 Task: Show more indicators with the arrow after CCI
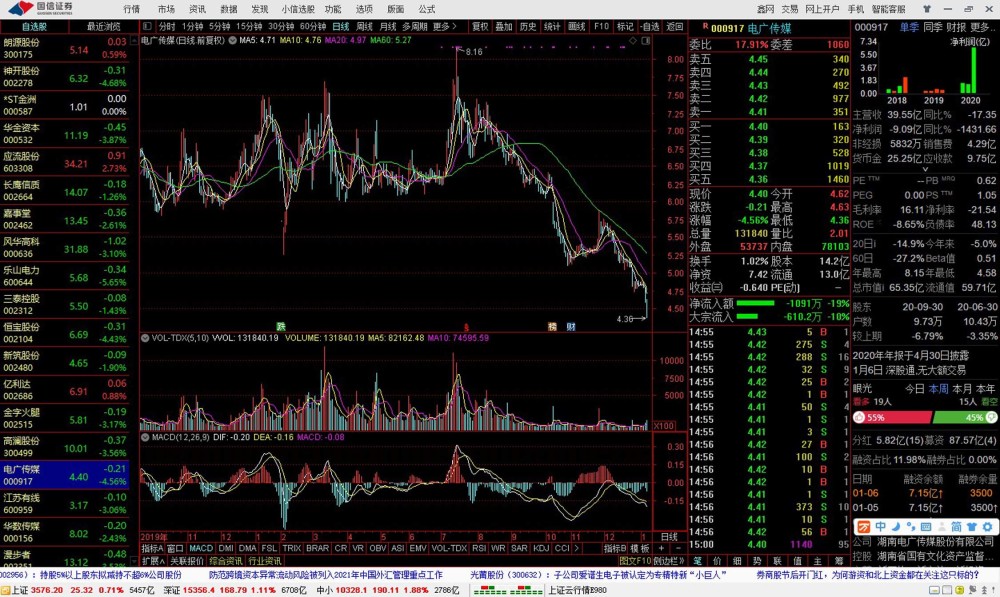(577, 549)
